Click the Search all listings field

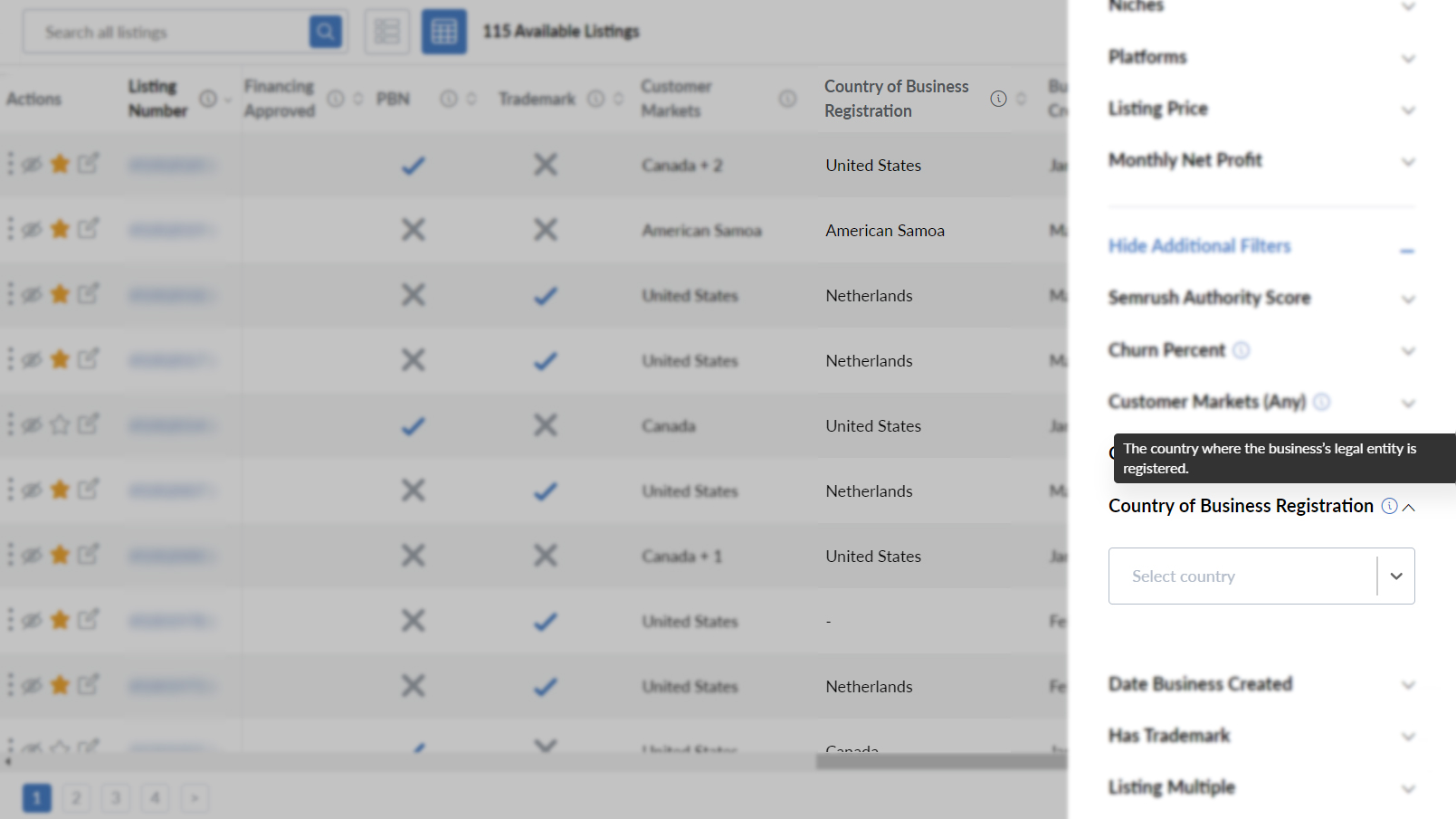167,32
